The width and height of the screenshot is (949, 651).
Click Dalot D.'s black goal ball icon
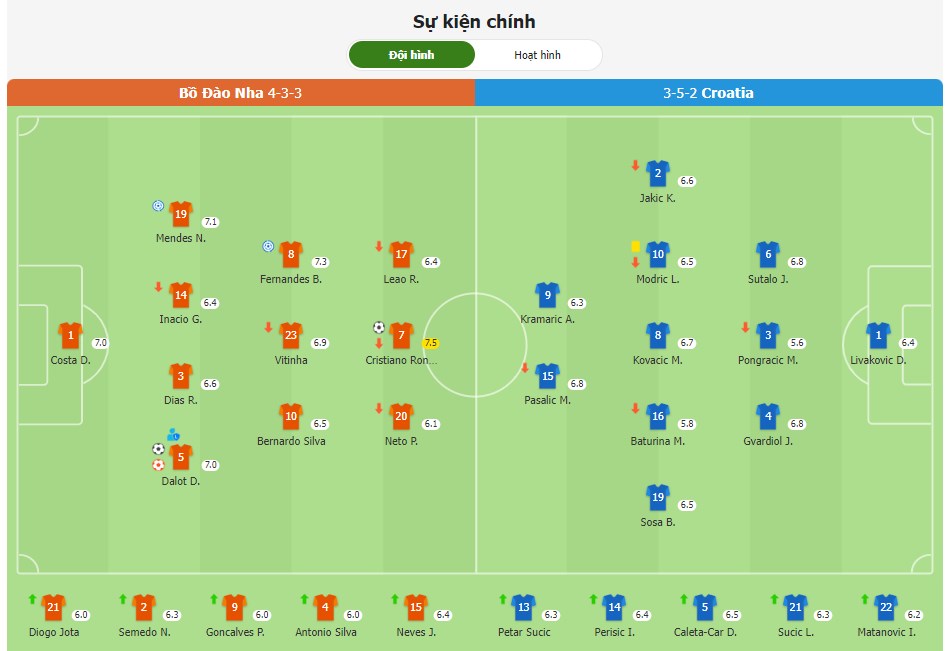[156, 448]
